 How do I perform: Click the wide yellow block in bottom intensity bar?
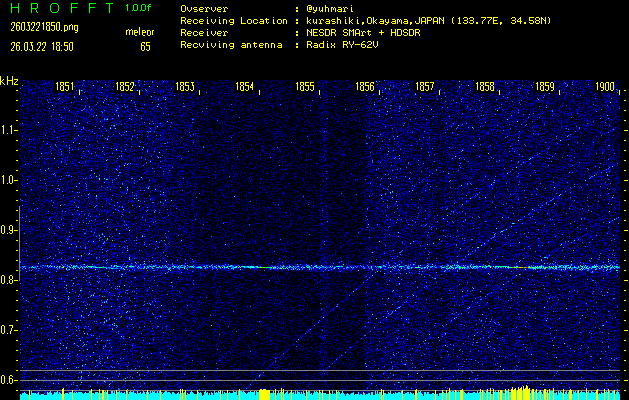[x=264, y=395]
